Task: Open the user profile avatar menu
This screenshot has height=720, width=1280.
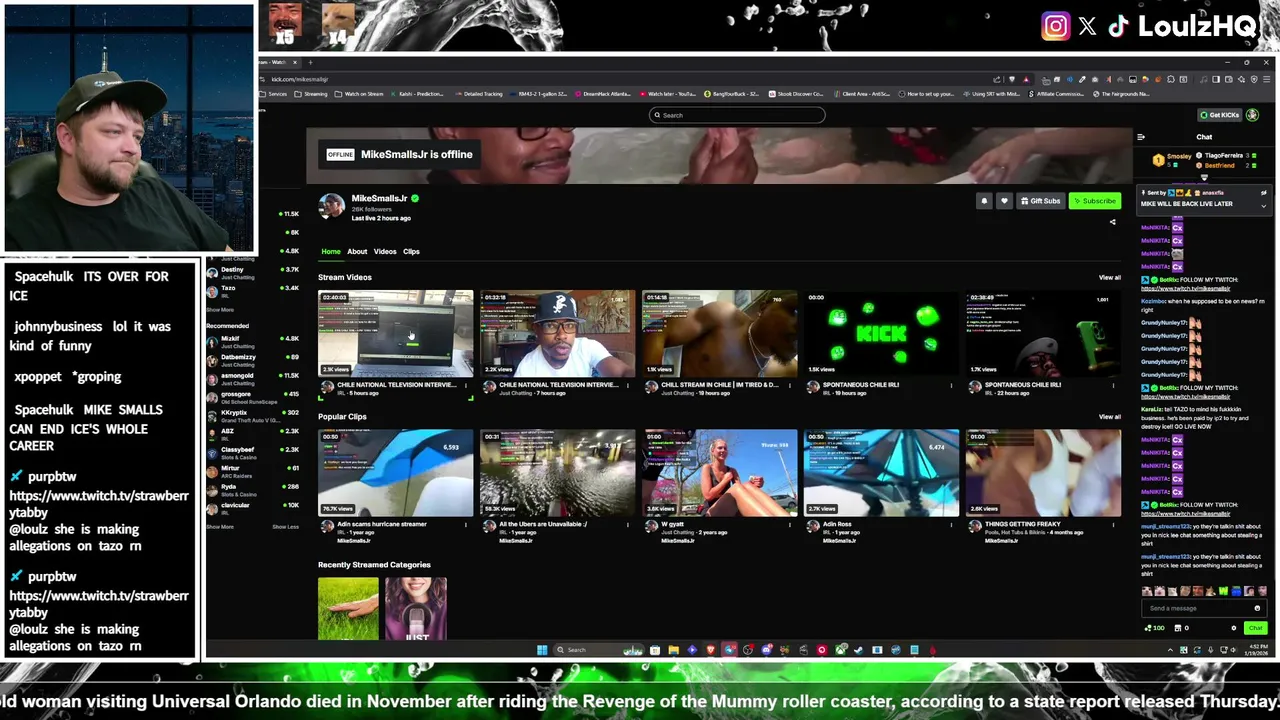Action: pyautogui.click(x=1252, y=115)
